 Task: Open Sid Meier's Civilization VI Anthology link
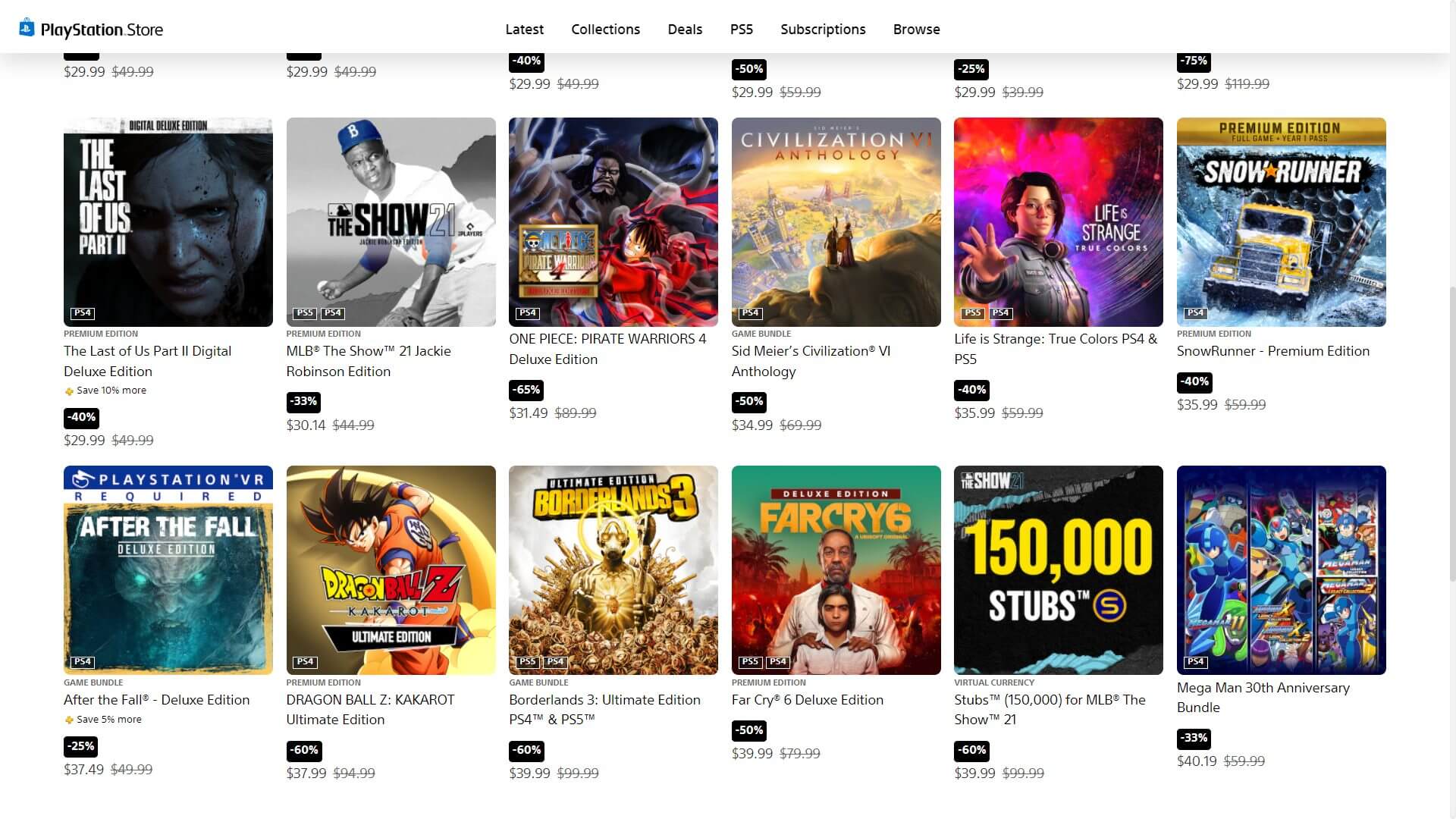(811, 361)
